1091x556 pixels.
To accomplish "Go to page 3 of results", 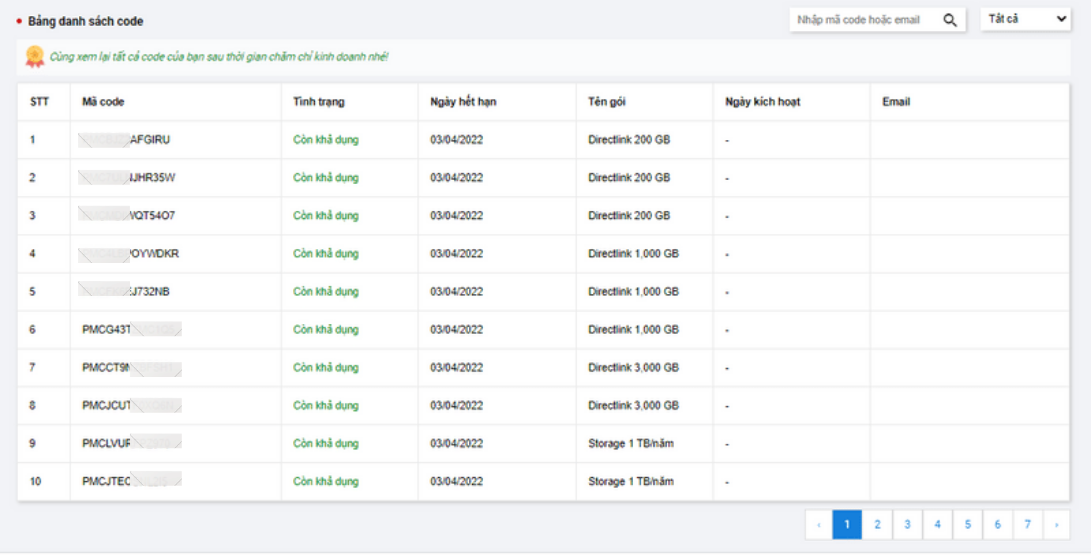I will point(907,524).
